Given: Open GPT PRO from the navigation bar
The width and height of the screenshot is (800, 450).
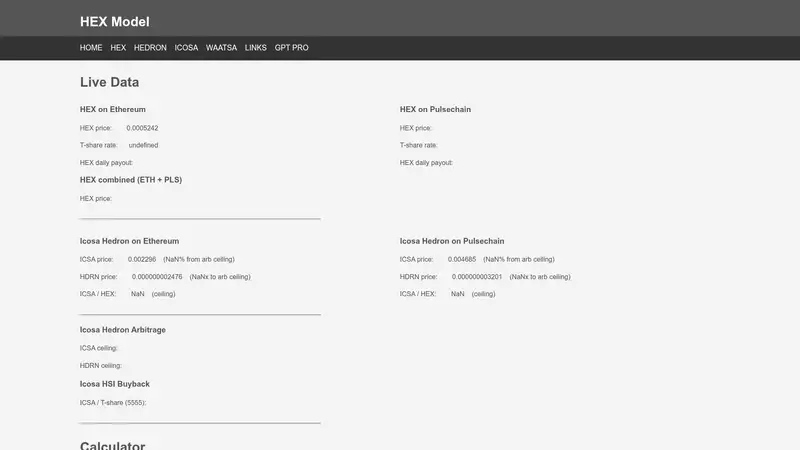Looking at the screenshot, I should pos(291,48).
